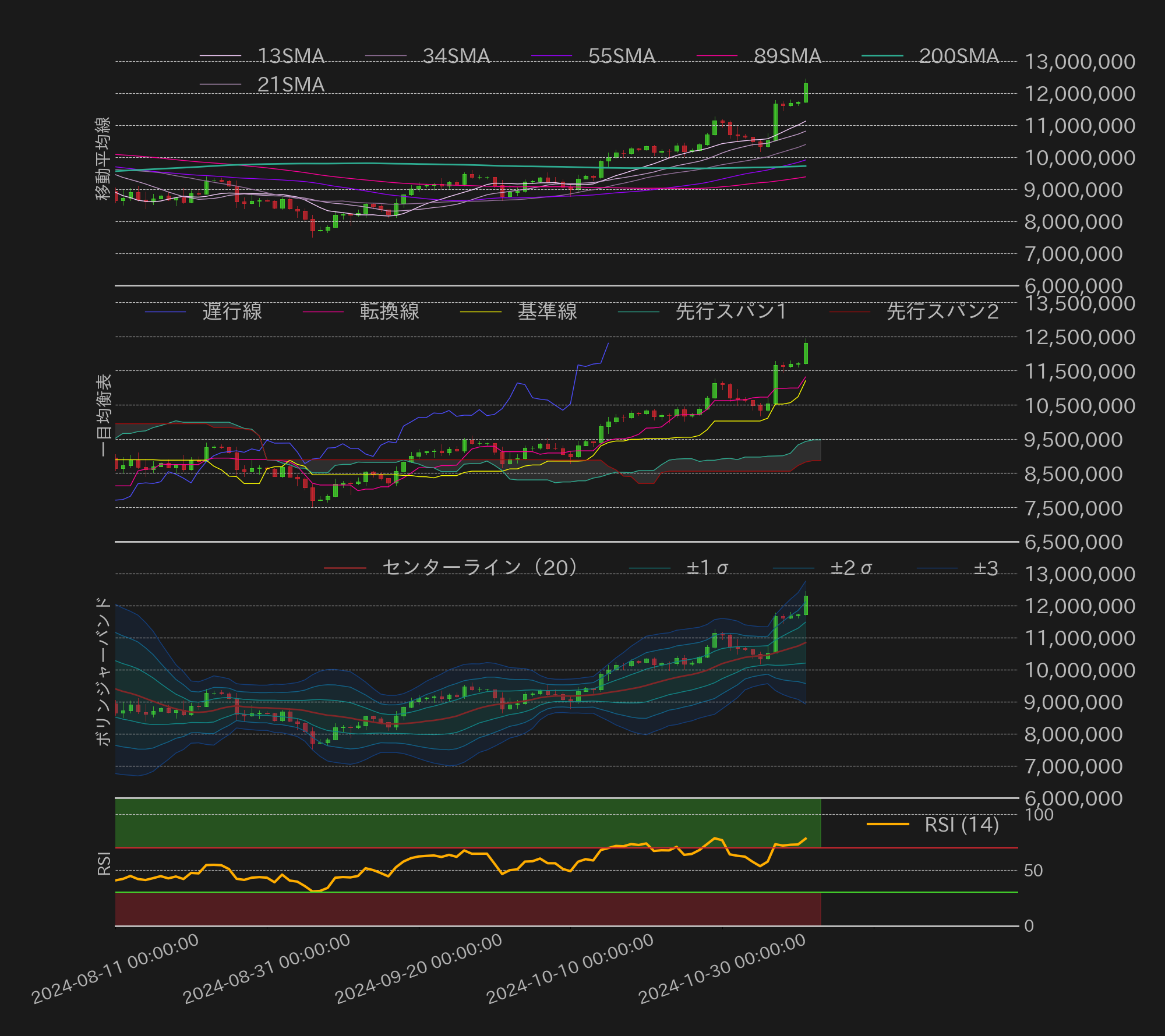The height and width of the screenshot is (1036, 1165).
Task: Toggle the 13SMA legend entry
Action: click(x=290, y=56)
